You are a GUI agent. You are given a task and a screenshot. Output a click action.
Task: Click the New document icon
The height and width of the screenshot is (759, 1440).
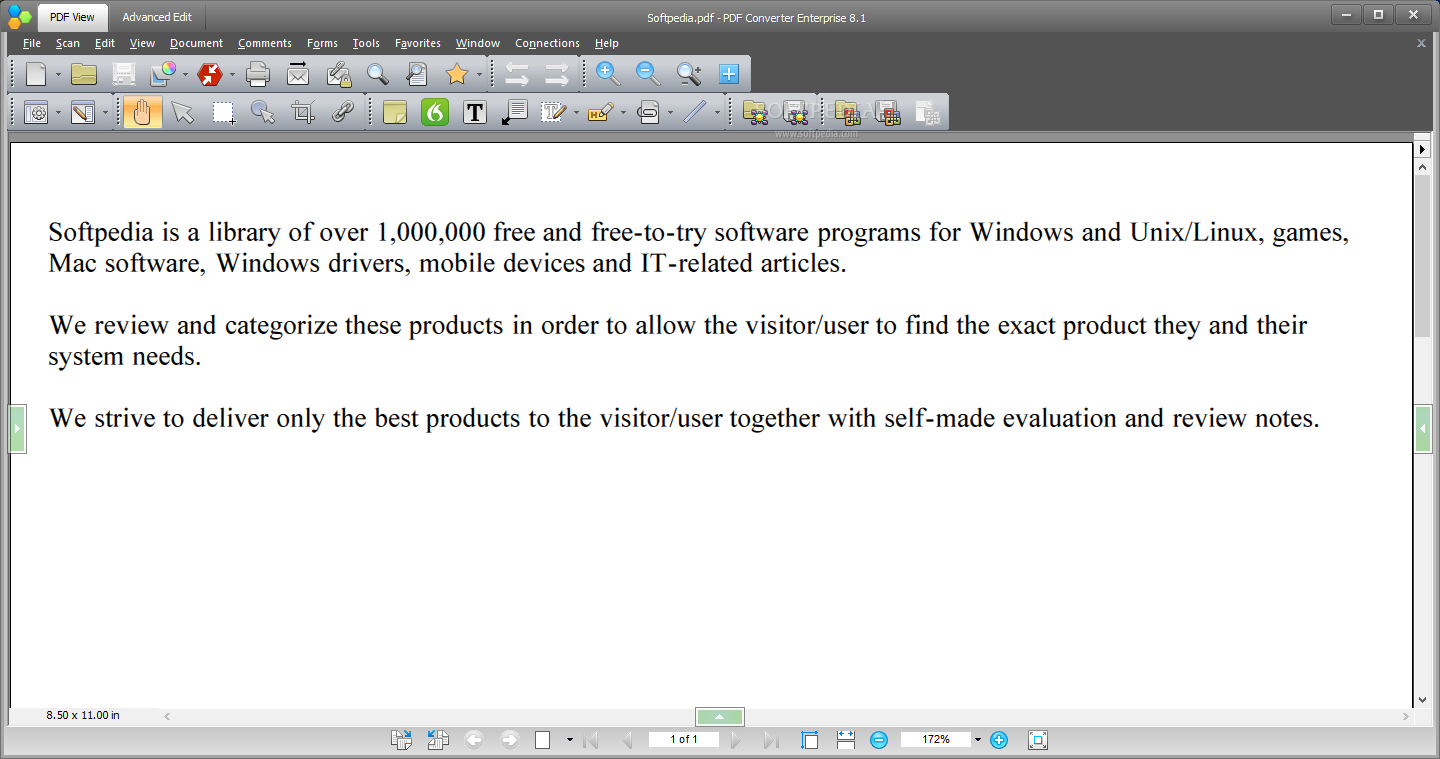(36, 73)
